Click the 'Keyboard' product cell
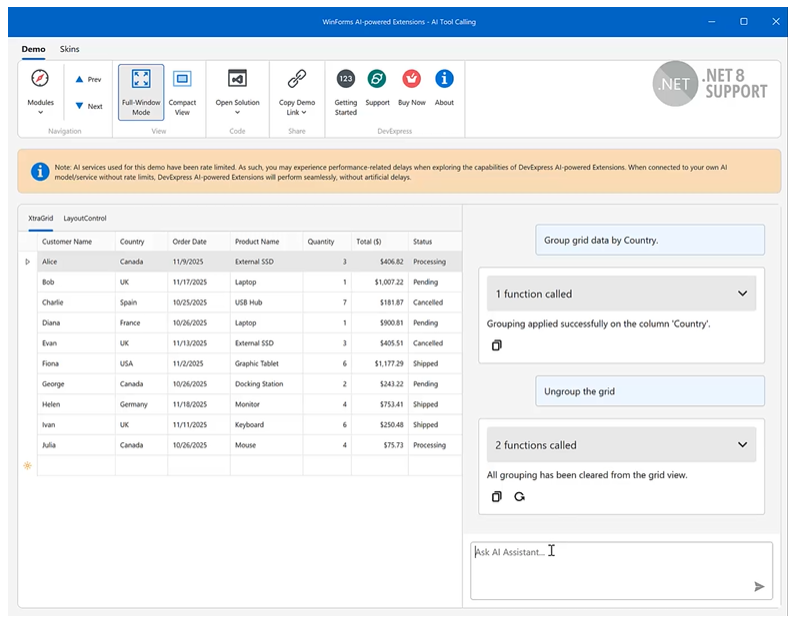 point(266,424)
